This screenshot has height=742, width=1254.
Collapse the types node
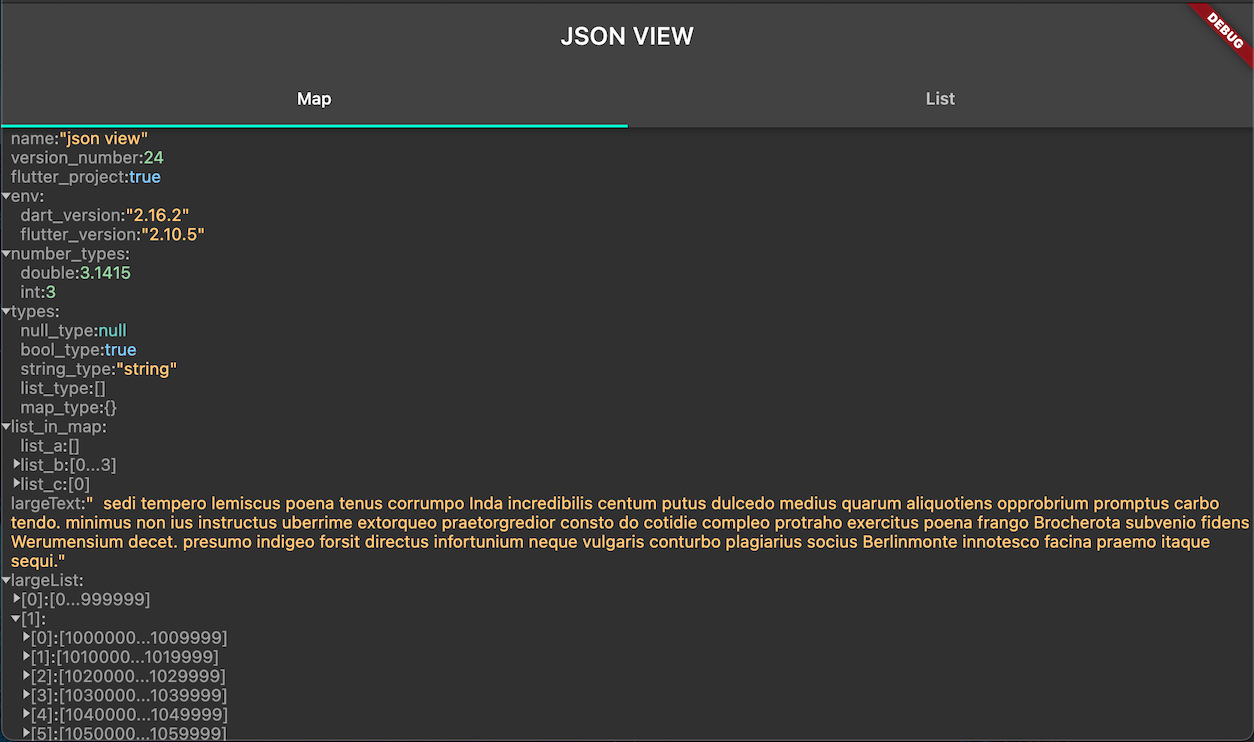(6, 311)
